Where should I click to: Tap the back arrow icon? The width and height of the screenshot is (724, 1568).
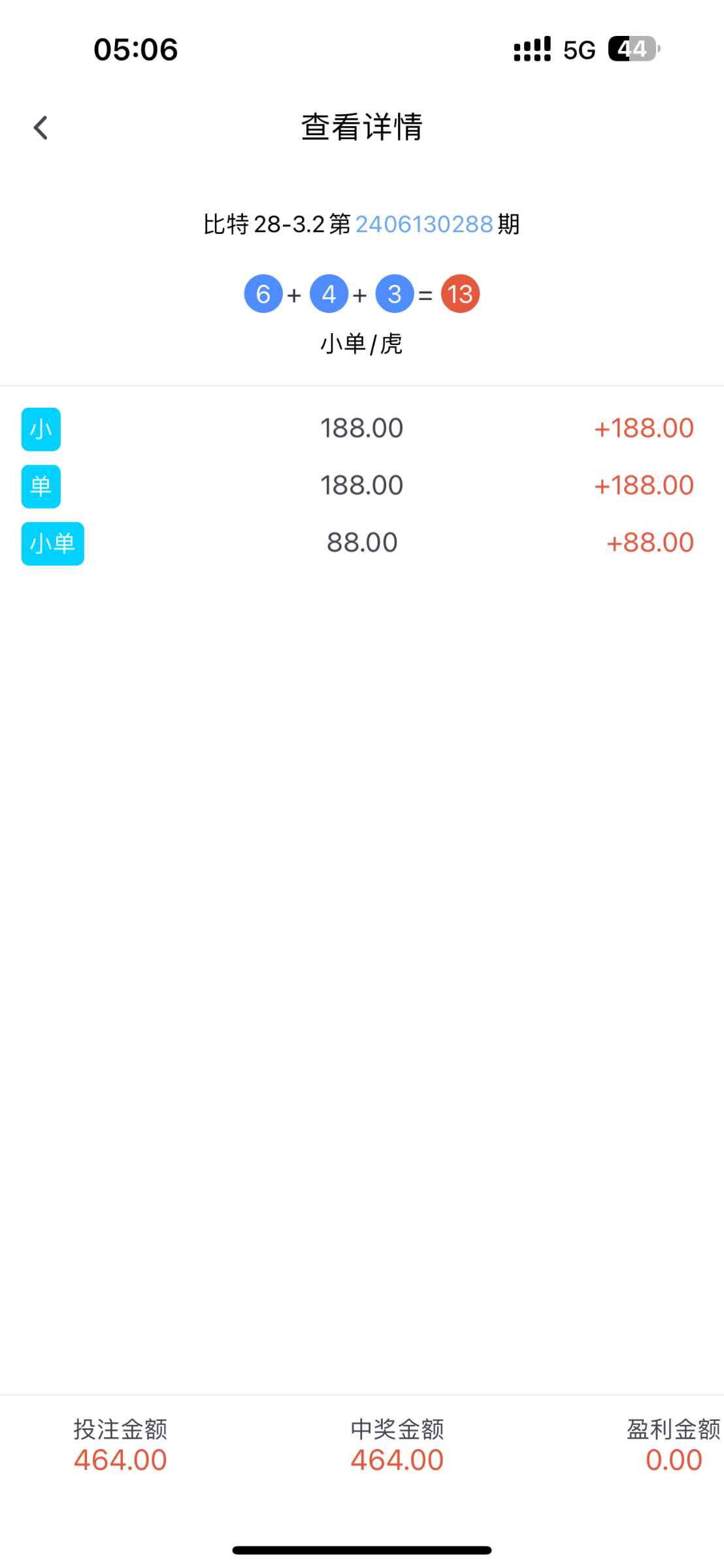(x=41, y=128)
